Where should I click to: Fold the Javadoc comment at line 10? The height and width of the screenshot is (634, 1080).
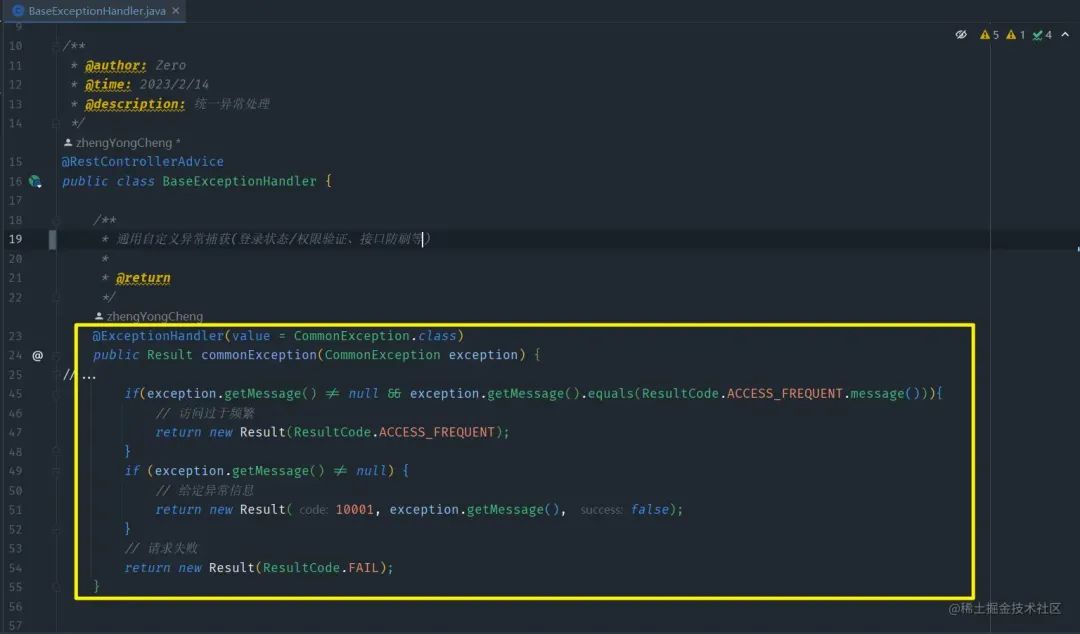(56, 46)
